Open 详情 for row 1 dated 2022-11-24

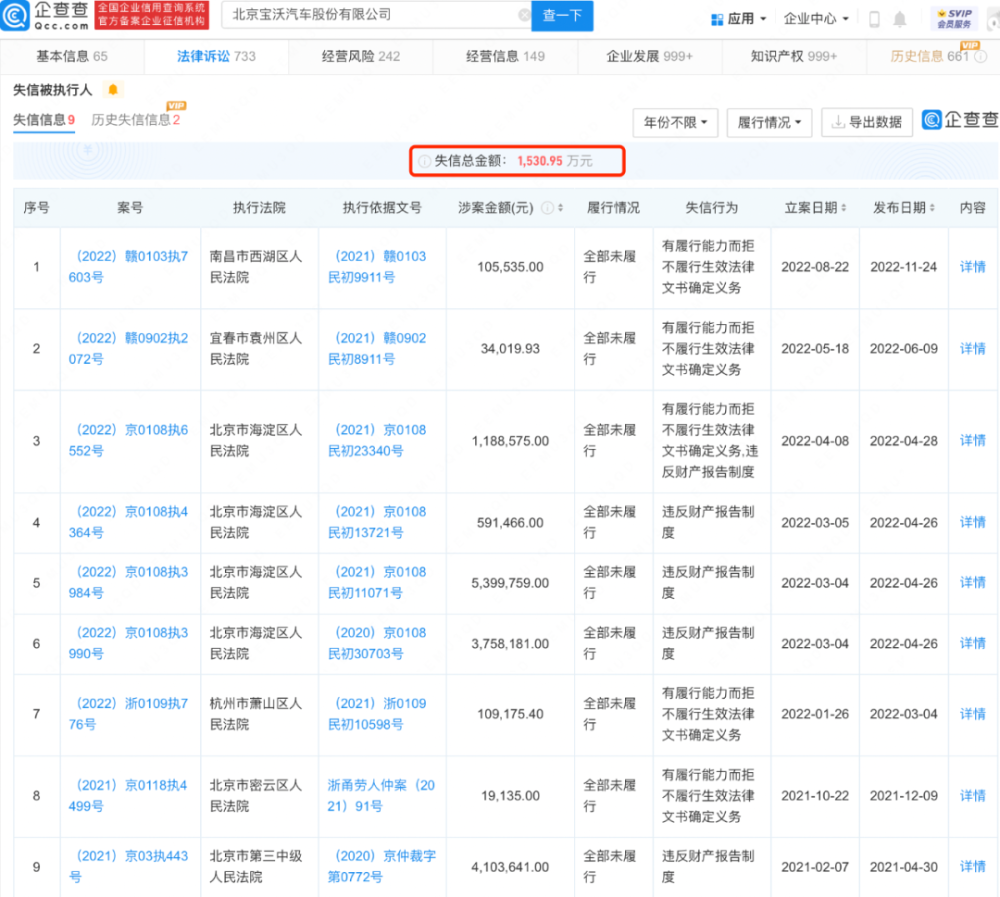tap(973, 267)
